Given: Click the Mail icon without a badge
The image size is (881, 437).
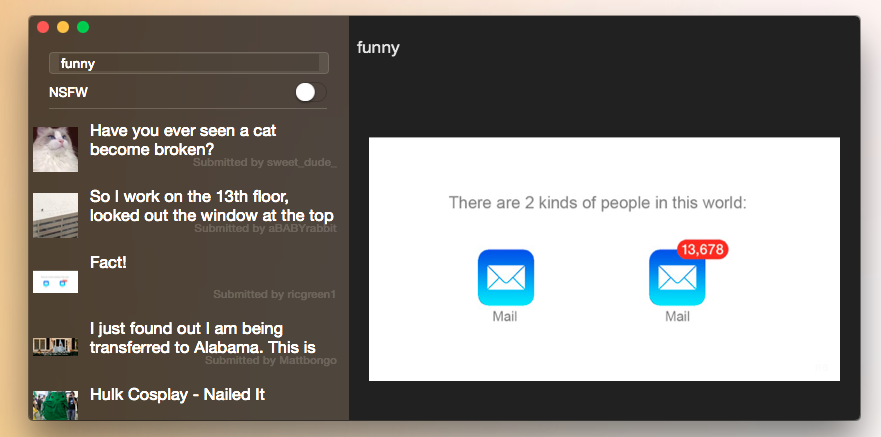Looking at the screenshot, I should coord(506,277).
